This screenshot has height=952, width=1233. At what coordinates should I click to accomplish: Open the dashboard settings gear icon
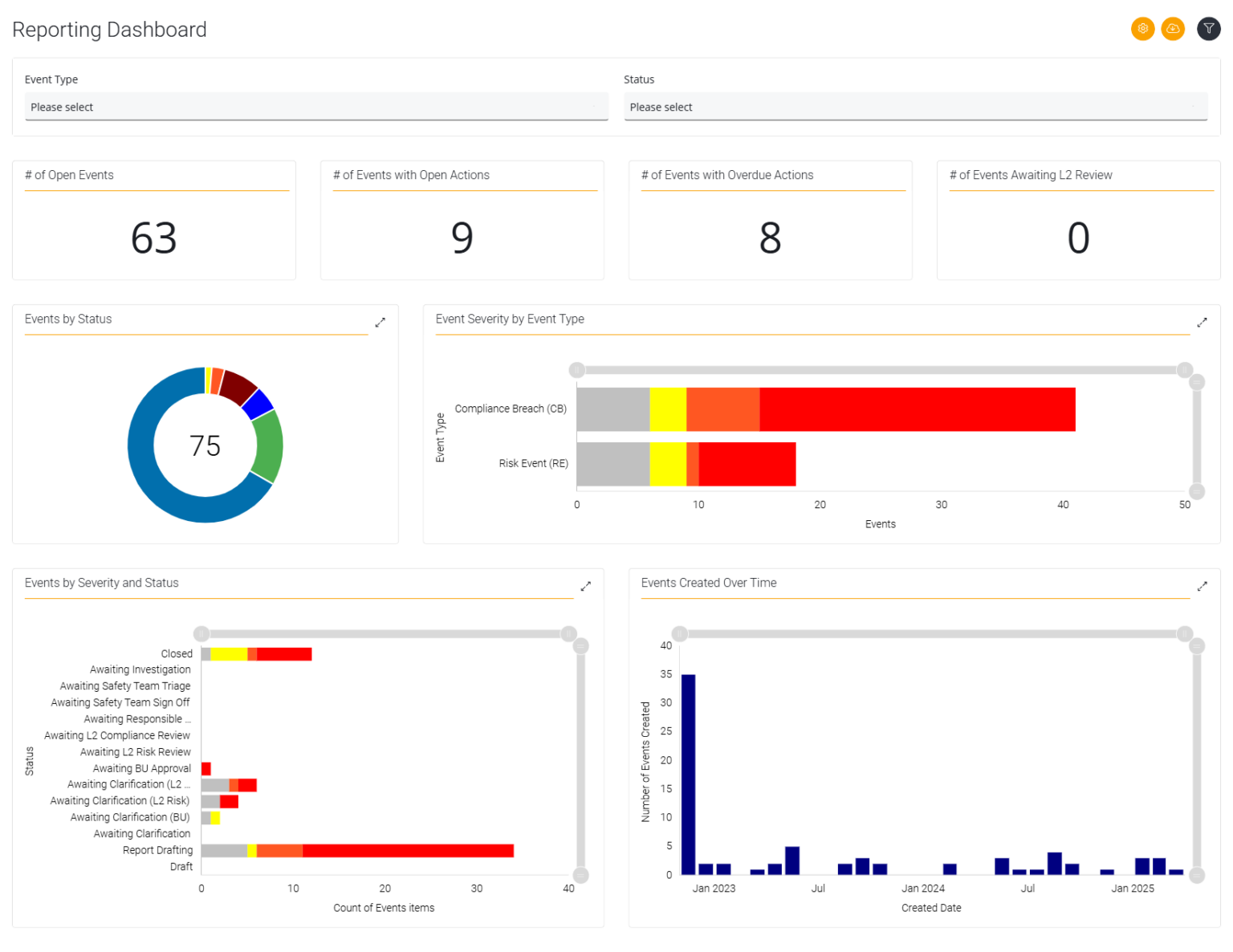pos(1142,28)
